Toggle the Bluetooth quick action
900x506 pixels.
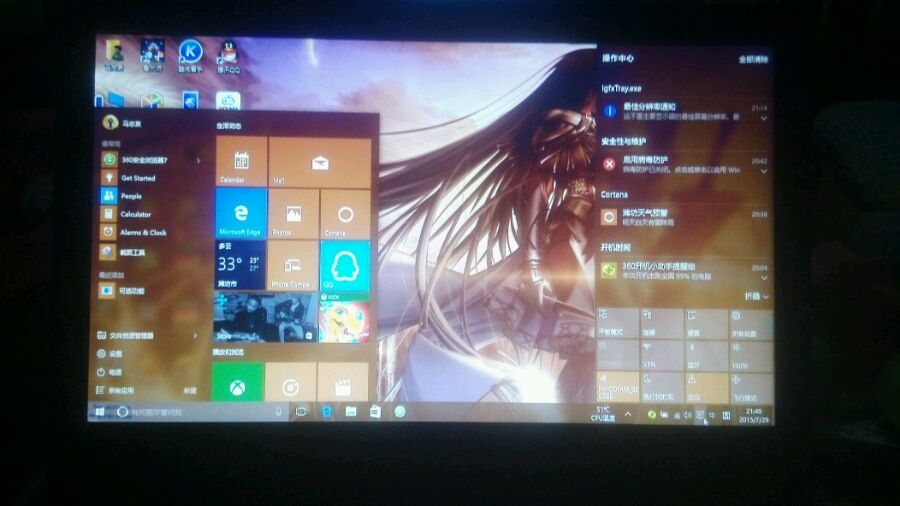(x=707, y=356)
